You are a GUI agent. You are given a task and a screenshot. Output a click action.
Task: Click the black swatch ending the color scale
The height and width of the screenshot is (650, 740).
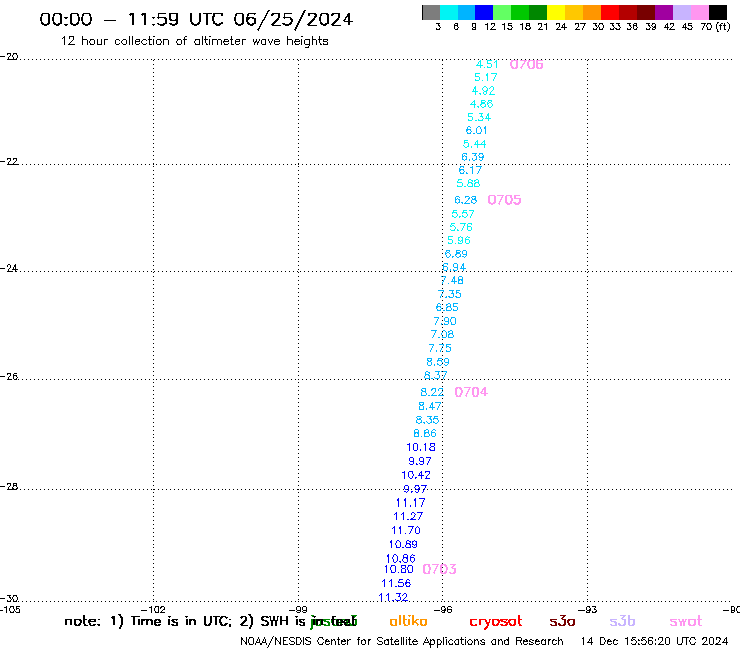[x=718, y=12]
